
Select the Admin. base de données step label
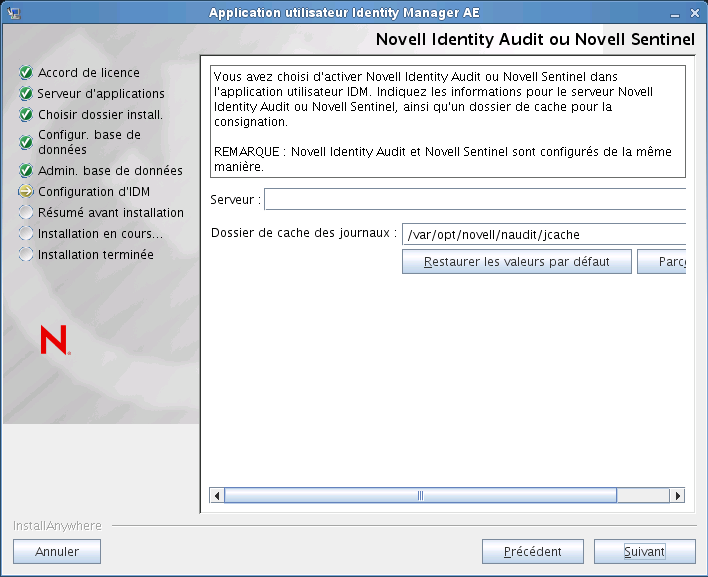(110, 171)
